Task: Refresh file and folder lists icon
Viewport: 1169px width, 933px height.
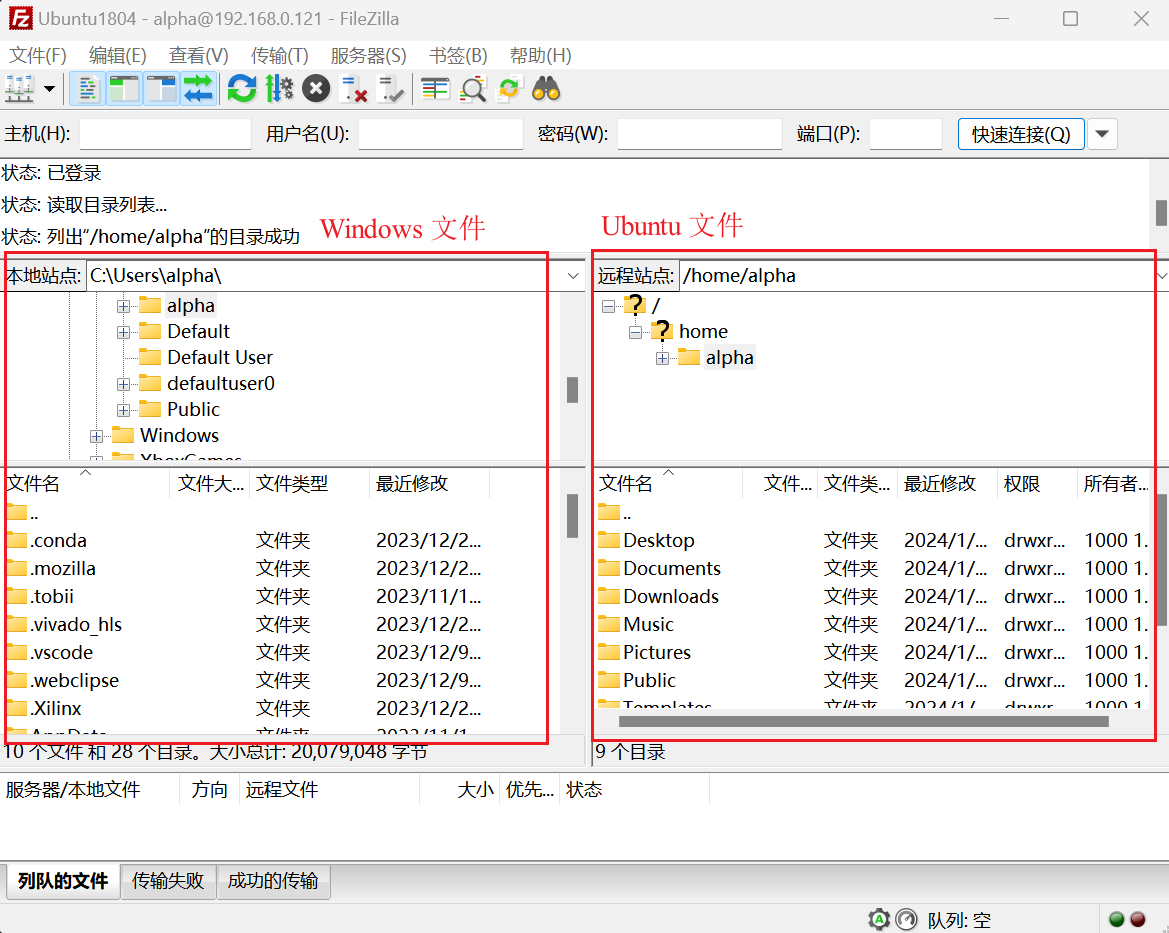Action: click(242, 89)
